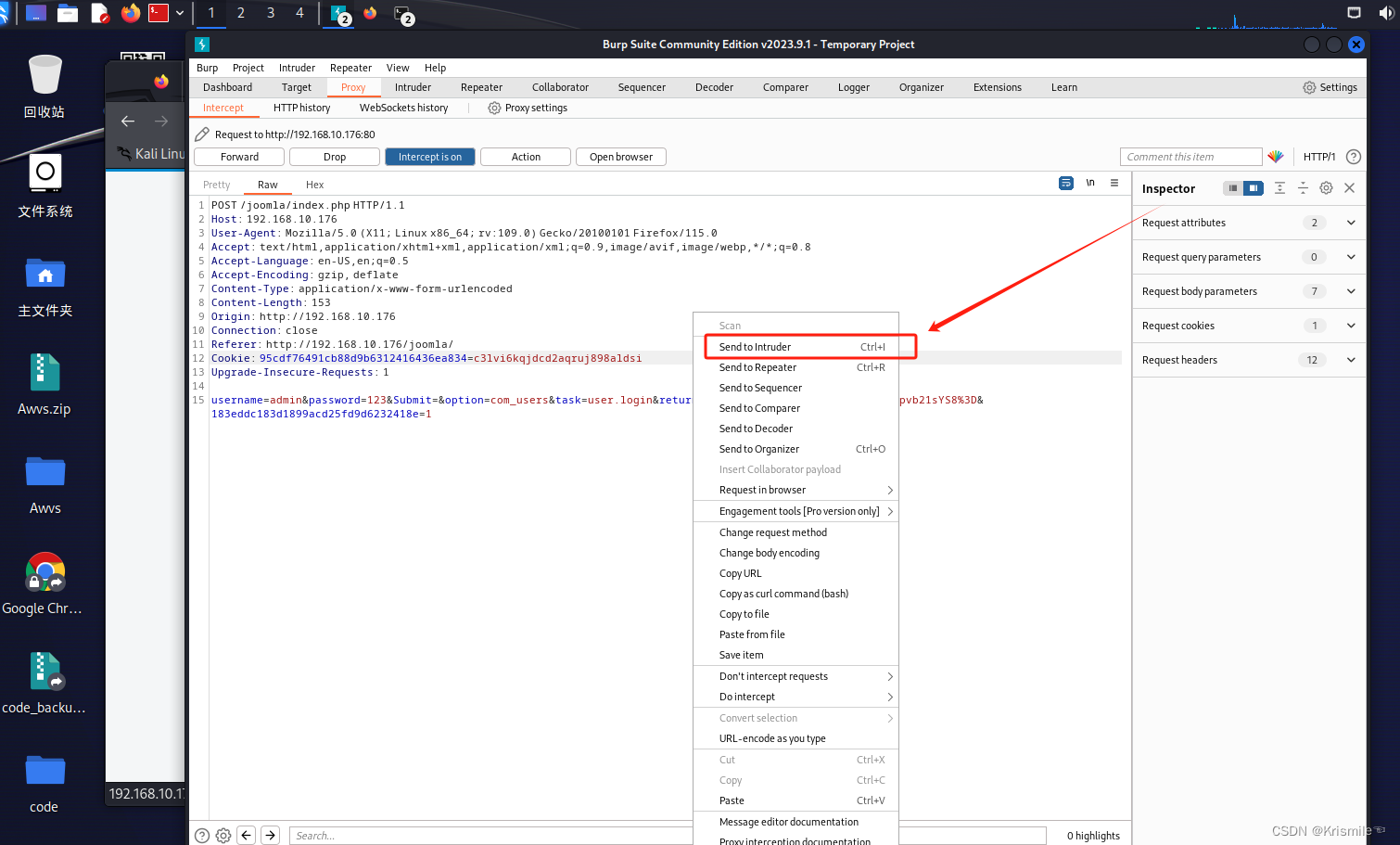Close the Inspector panel
Screen dimensions: 1400x845
(x=1350, y=188)
